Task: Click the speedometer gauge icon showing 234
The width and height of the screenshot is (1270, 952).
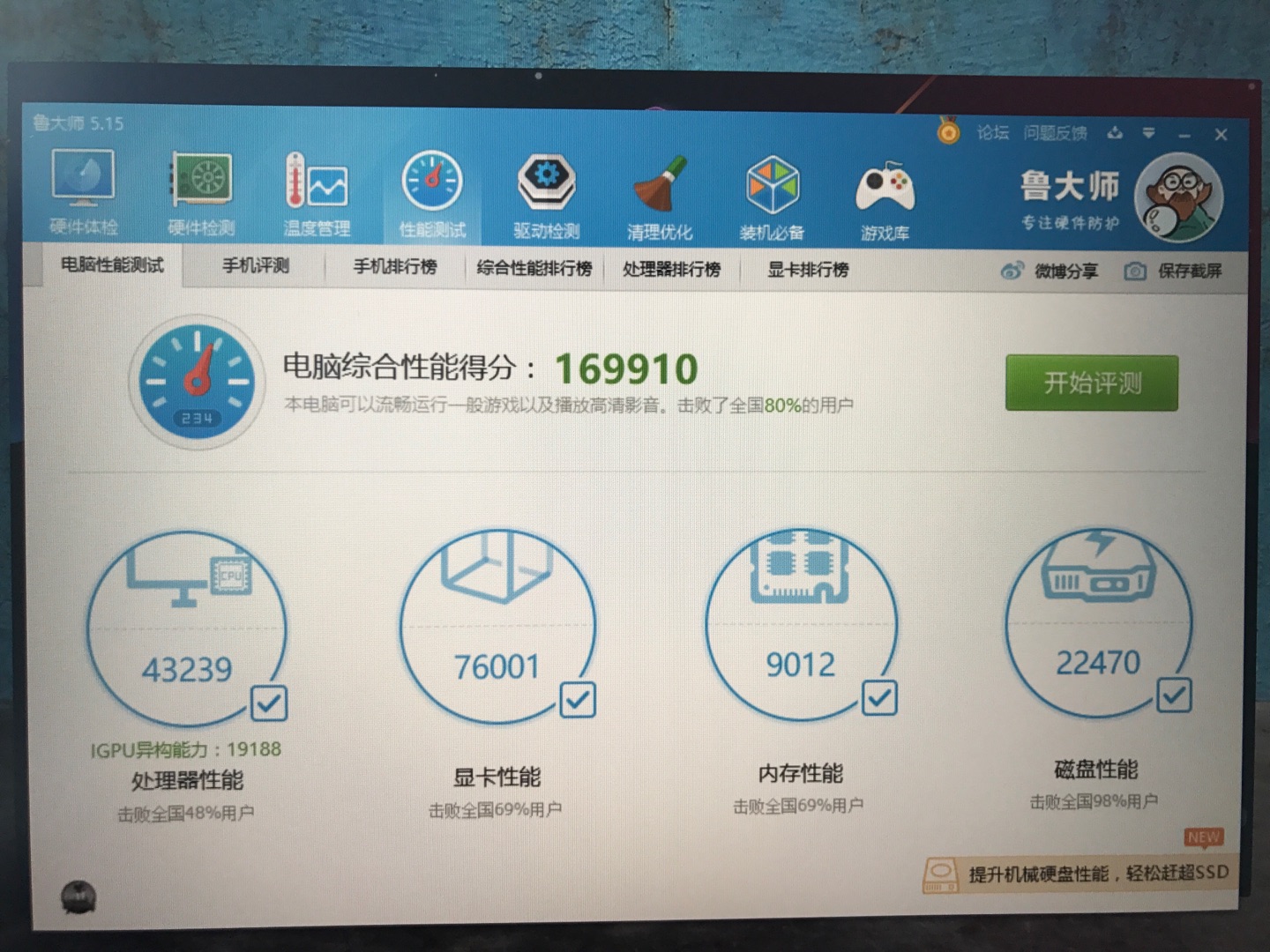Action: point(196,382)
